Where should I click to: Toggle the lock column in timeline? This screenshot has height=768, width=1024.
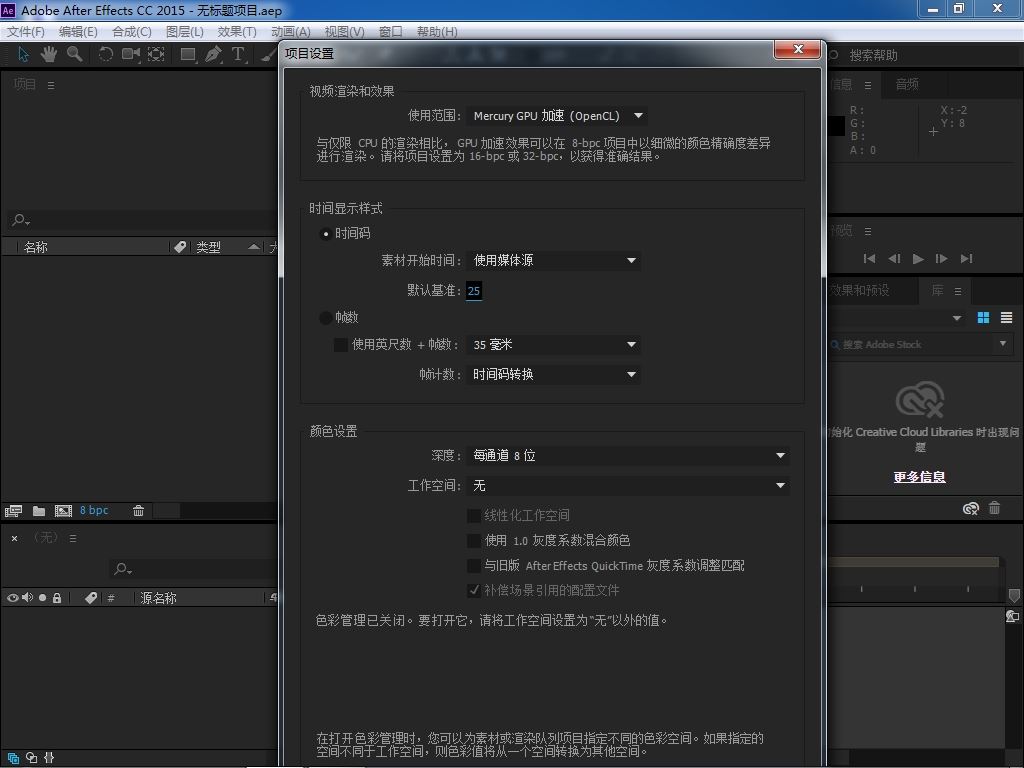[57, 598]
